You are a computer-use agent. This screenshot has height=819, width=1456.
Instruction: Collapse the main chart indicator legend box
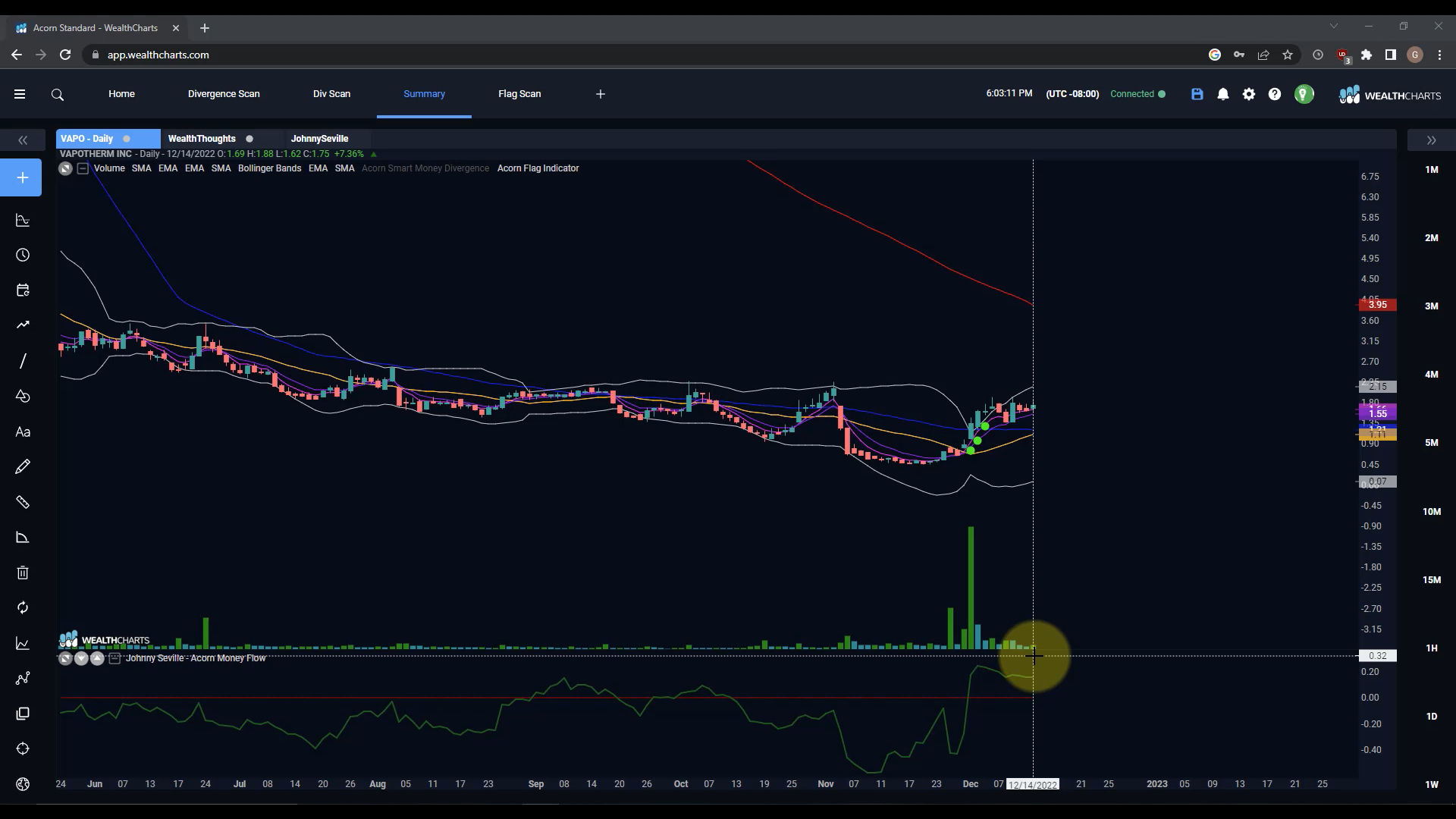pyautogui.click(x=83, y=168)
